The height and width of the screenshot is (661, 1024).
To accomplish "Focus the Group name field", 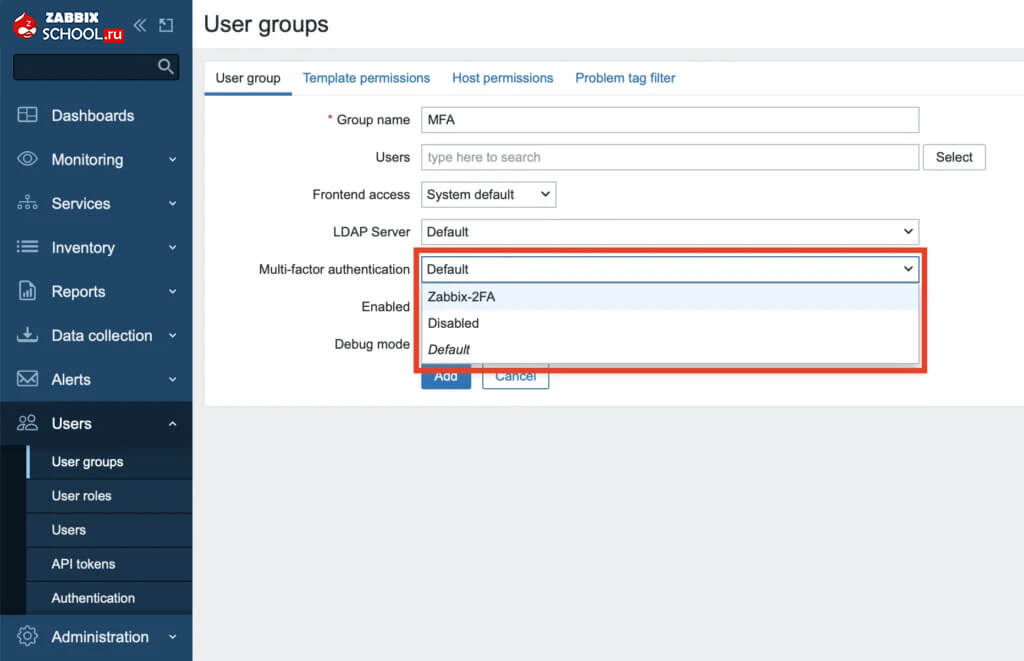I will (670, 120).
